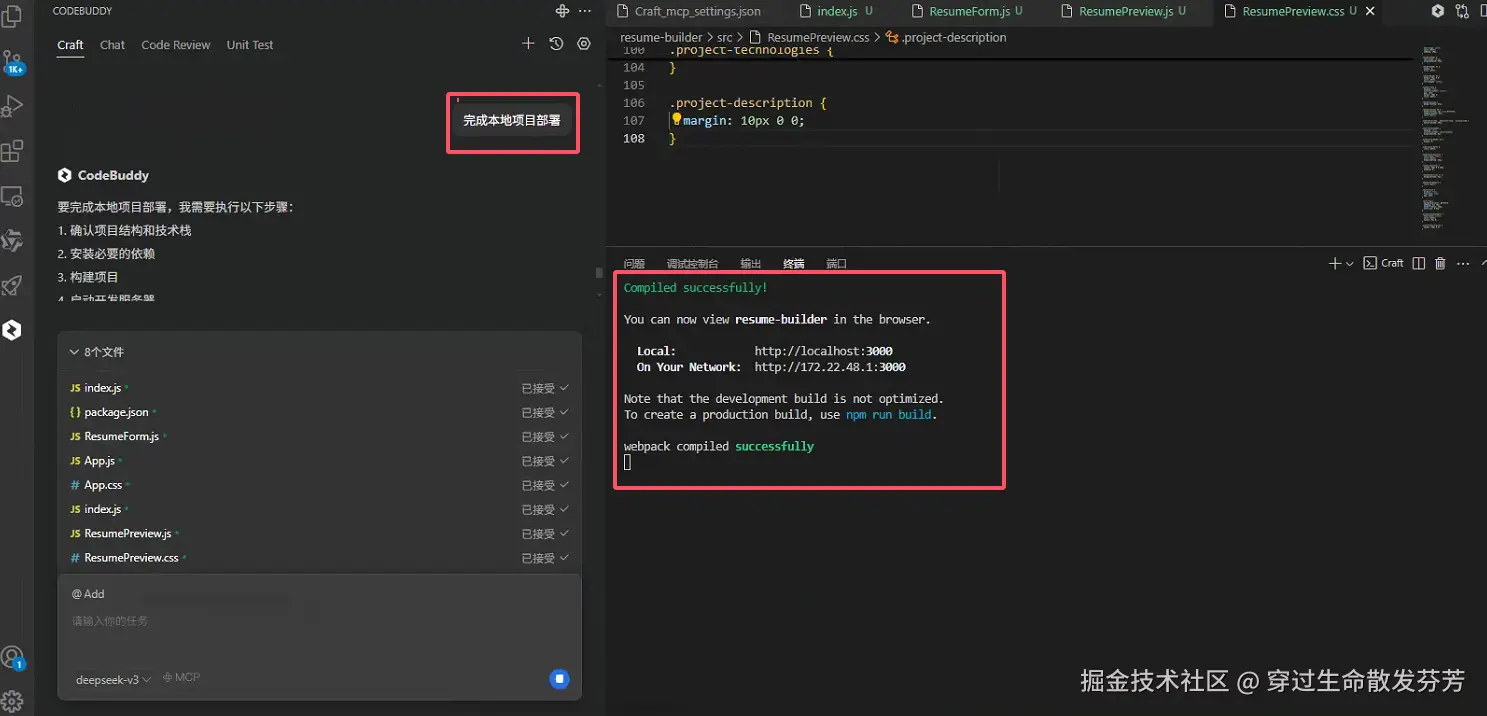Open CodeBuddy settings hexagon icon

tap(585, 44)
